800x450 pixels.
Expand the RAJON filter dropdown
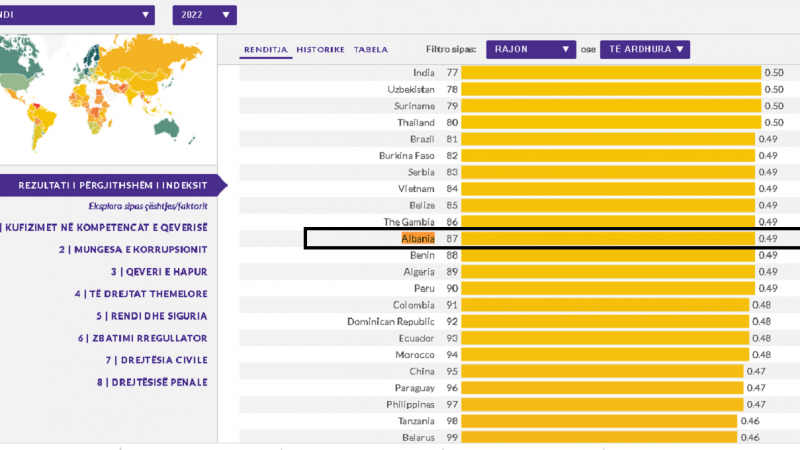(531, 49)
